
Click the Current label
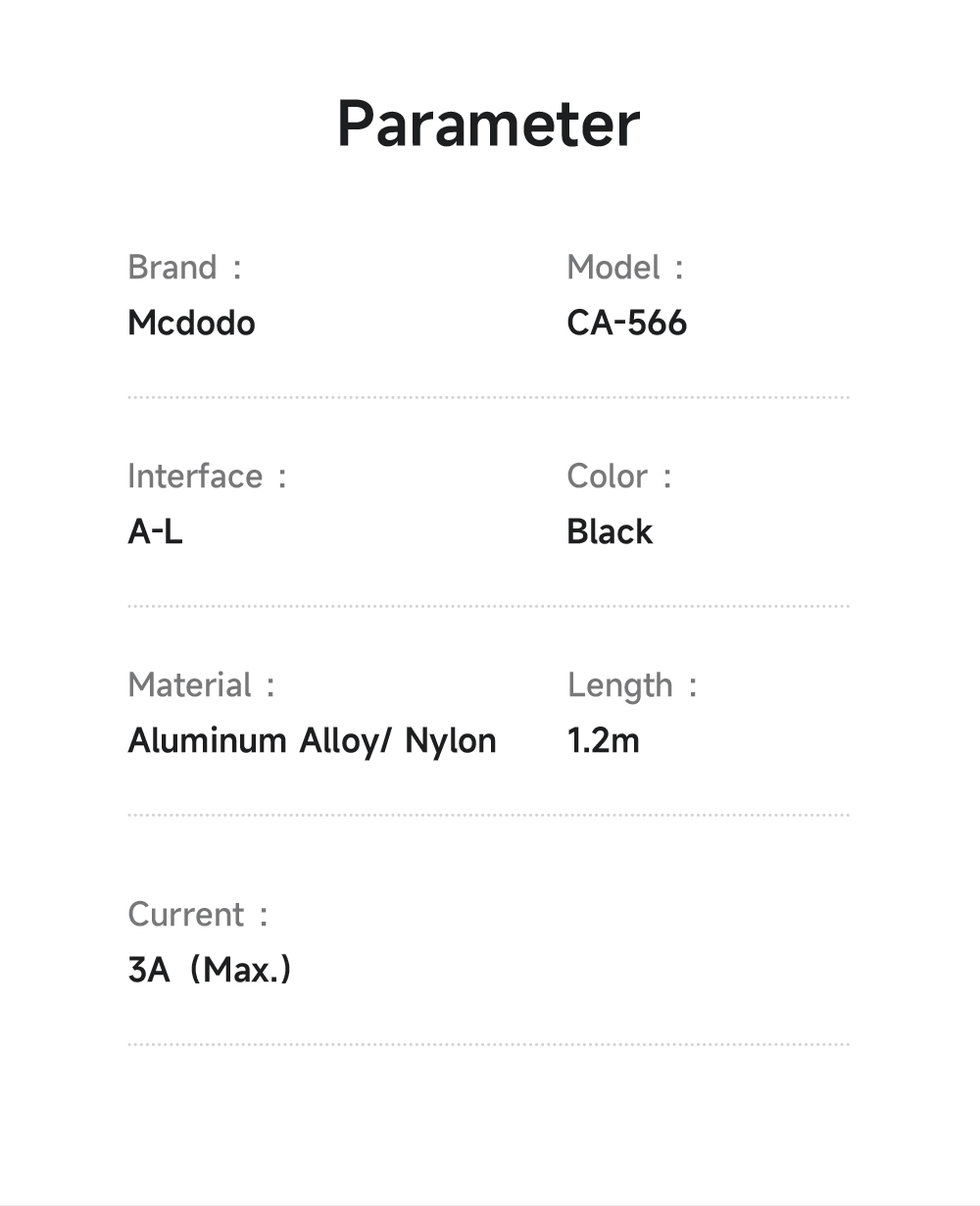click(186, 915)
